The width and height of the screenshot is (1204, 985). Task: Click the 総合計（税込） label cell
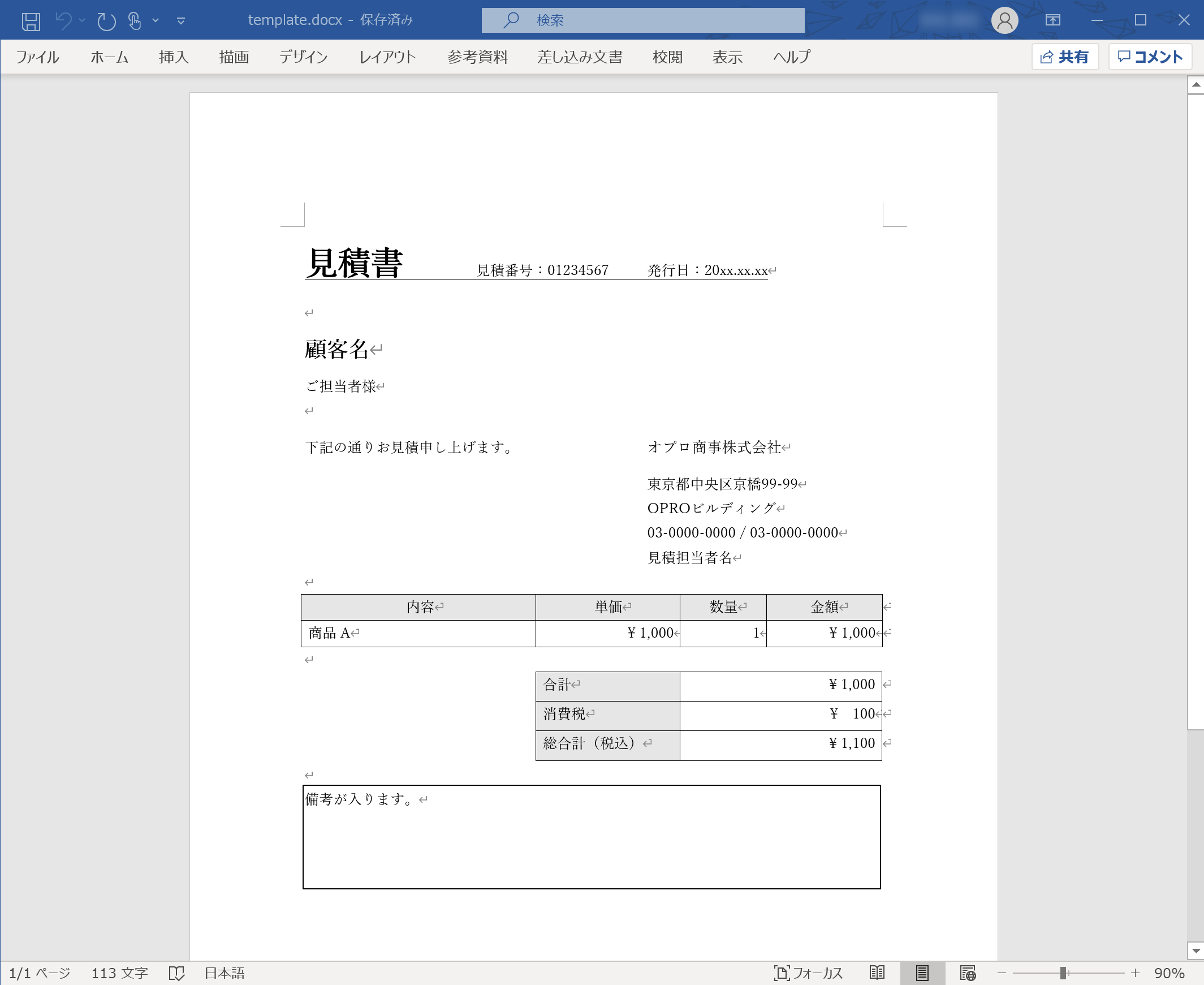(608, 745)
